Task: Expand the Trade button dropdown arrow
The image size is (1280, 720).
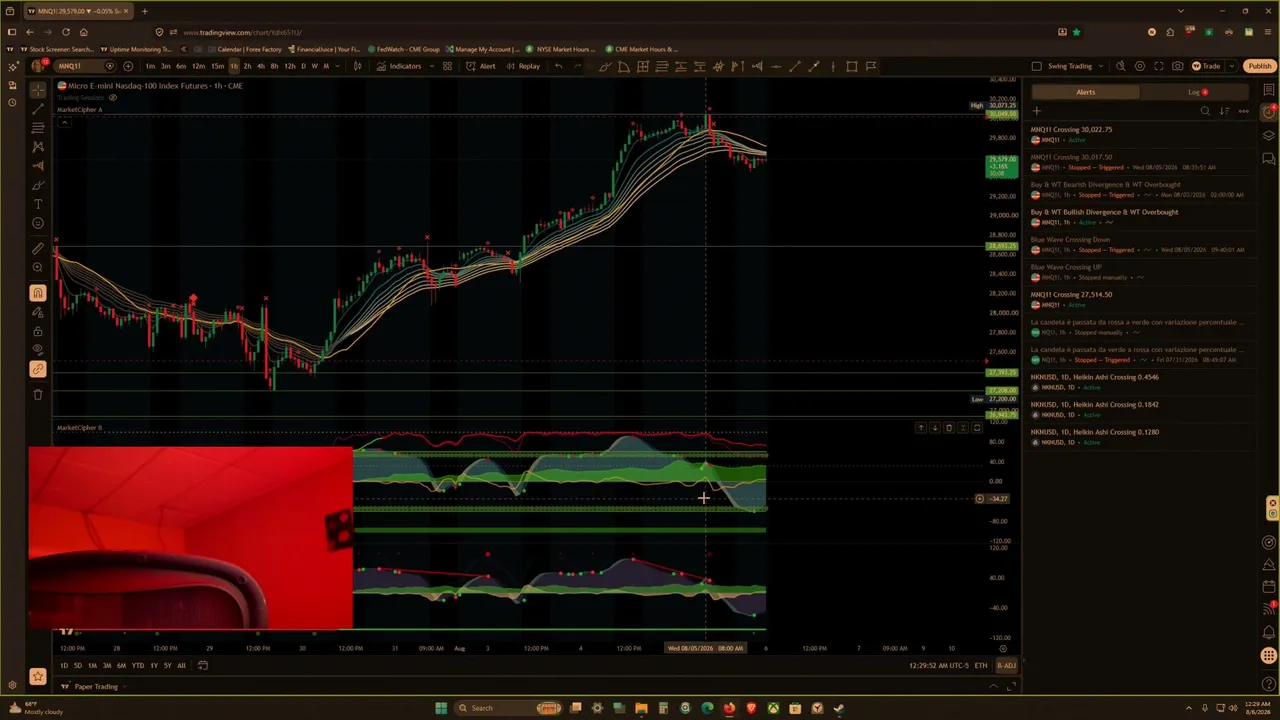Action: 1230,66
